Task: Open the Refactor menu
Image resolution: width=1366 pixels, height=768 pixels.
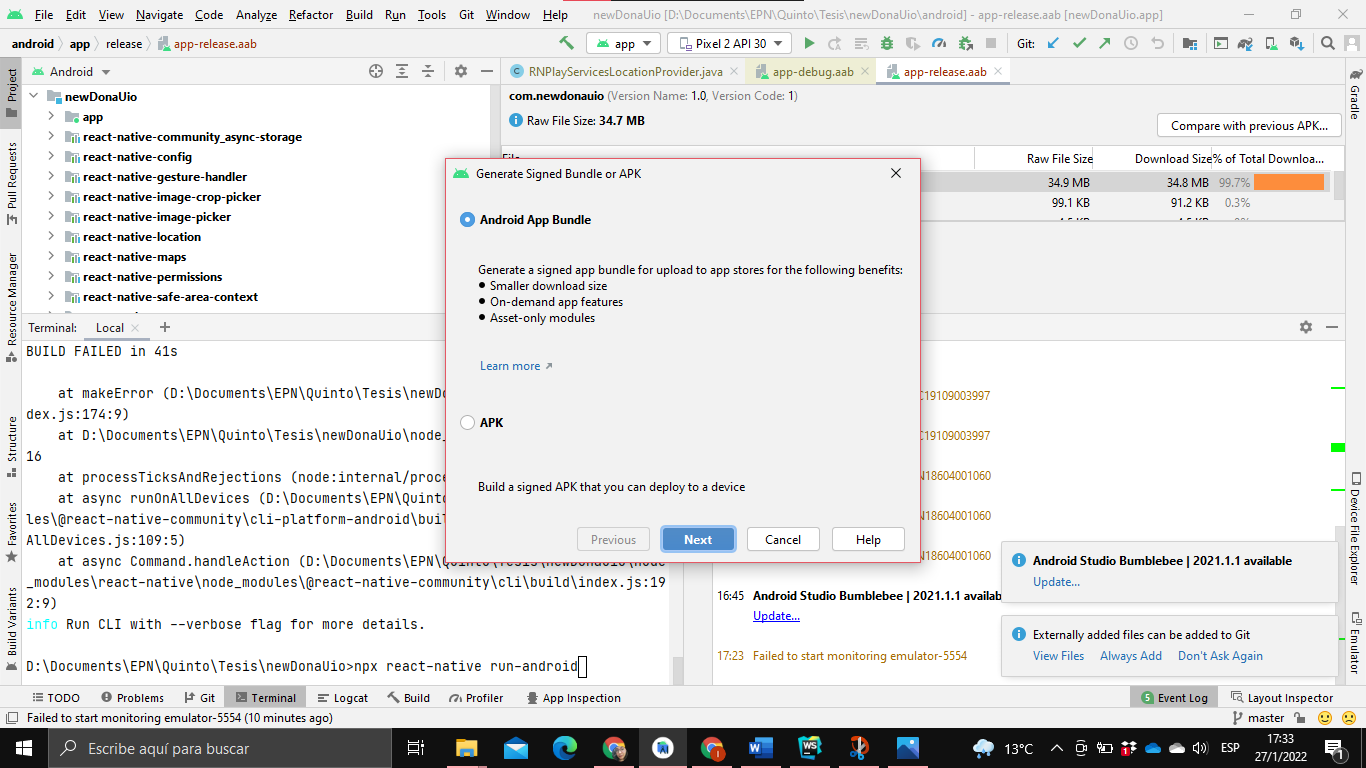Action: tap(310, 15)
